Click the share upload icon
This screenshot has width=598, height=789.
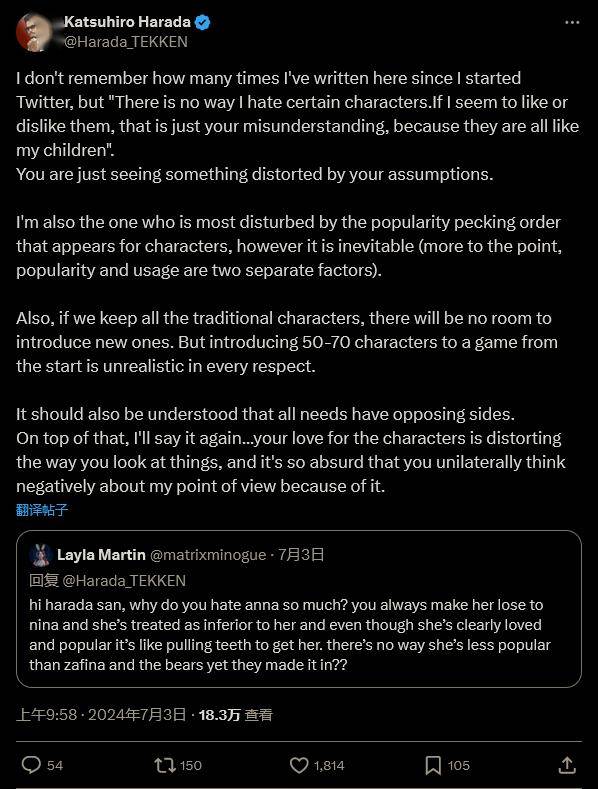point(567,765)
